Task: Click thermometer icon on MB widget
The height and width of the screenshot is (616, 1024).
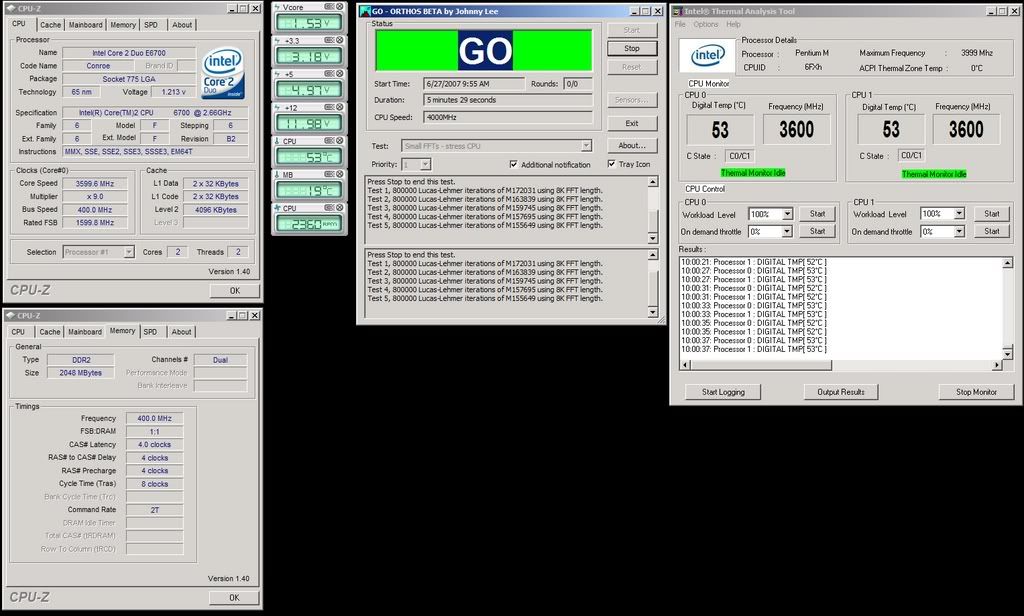Action: coord(278,175)
